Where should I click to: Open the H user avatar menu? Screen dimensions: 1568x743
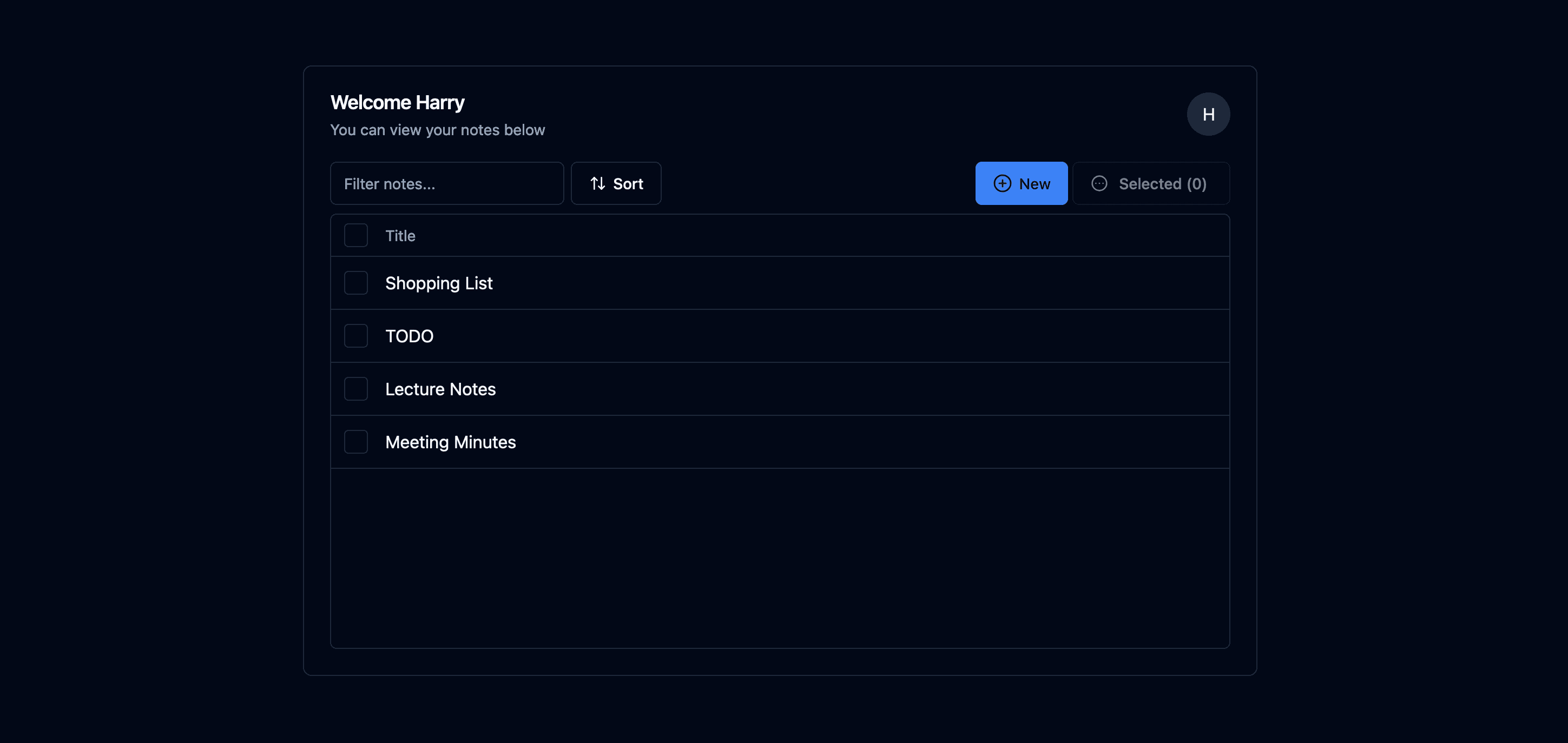(x=1208, y=114)
